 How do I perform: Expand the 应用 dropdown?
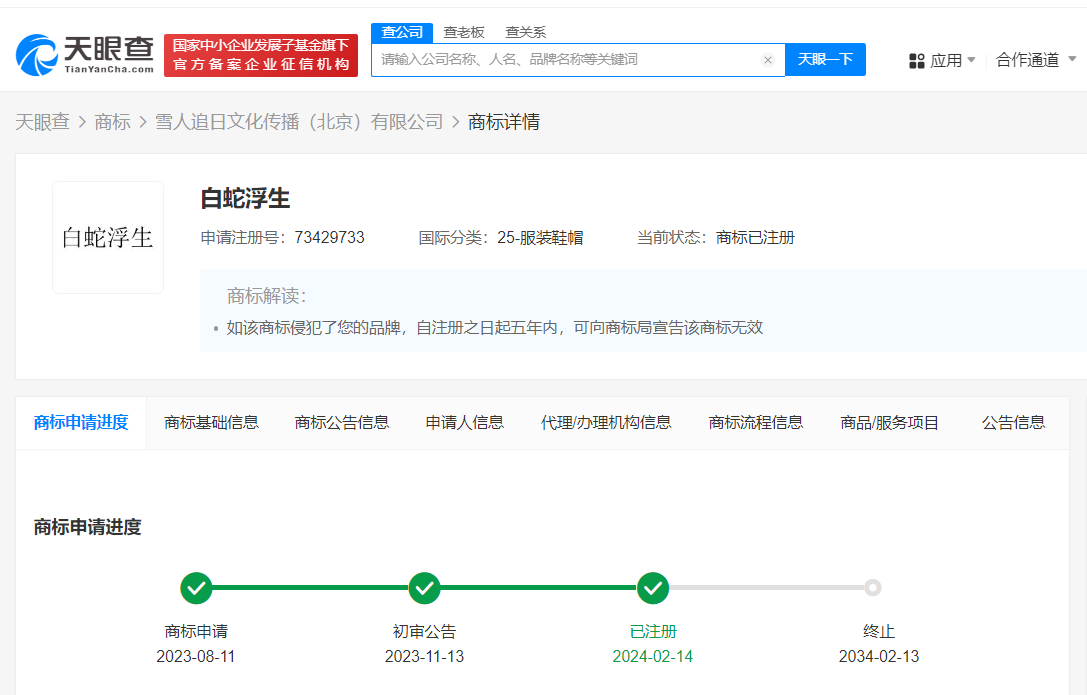(964, 60)
